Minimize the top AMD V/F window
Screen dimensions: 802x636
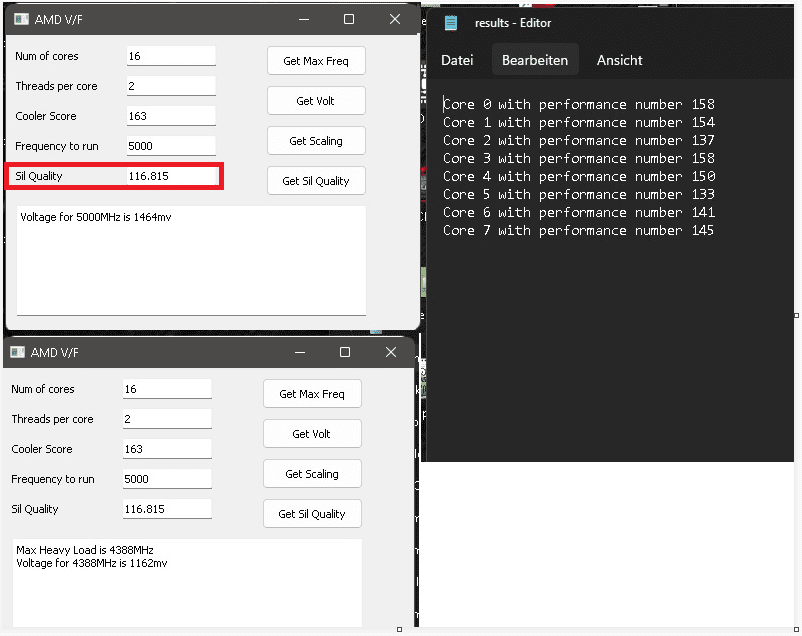[x=304, y=19]
